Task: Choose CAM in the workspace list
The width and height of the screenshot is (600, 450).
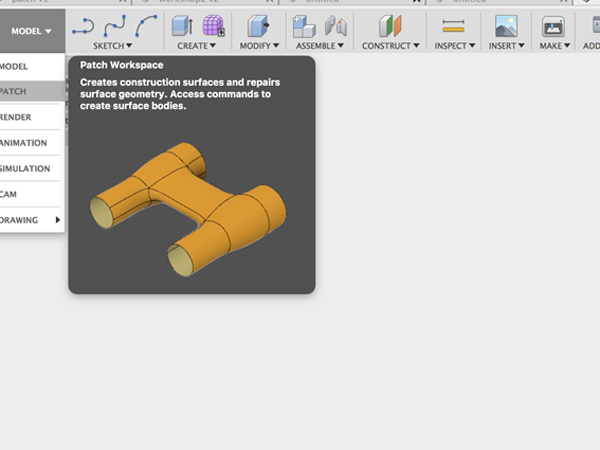Action: pos(32,194)
